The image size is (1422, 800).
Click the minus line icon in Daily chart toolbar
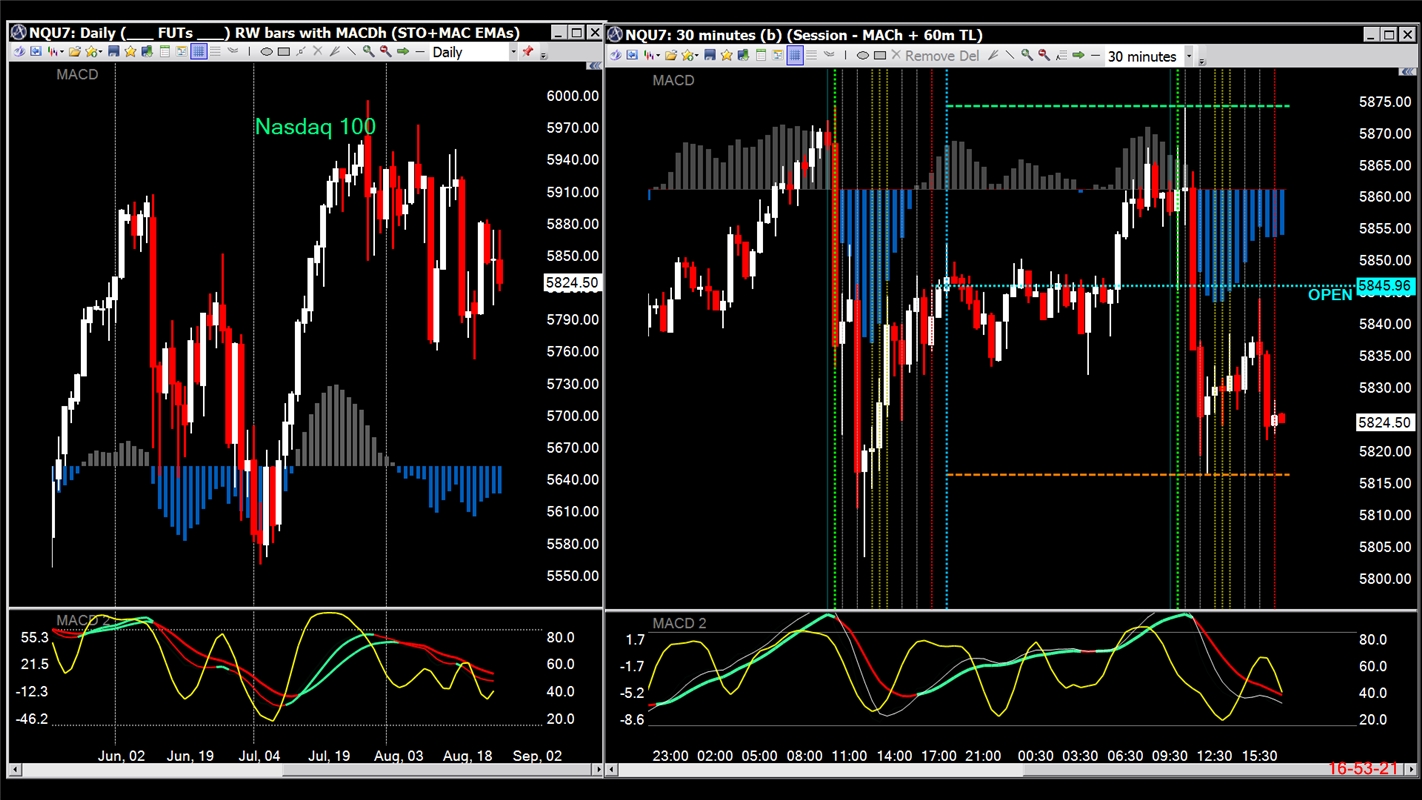click(419, 52)
